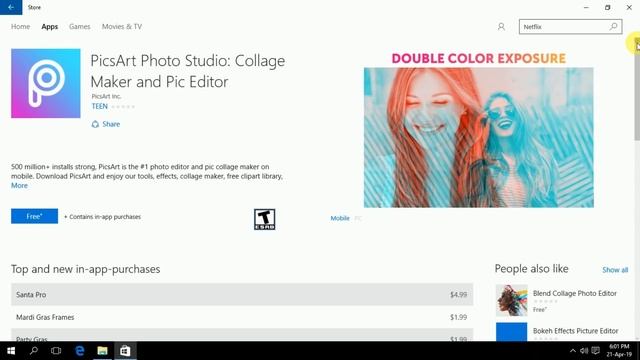The image size is (640, 360).
Task: Click the Free install button
Action: tap(34, 216)
